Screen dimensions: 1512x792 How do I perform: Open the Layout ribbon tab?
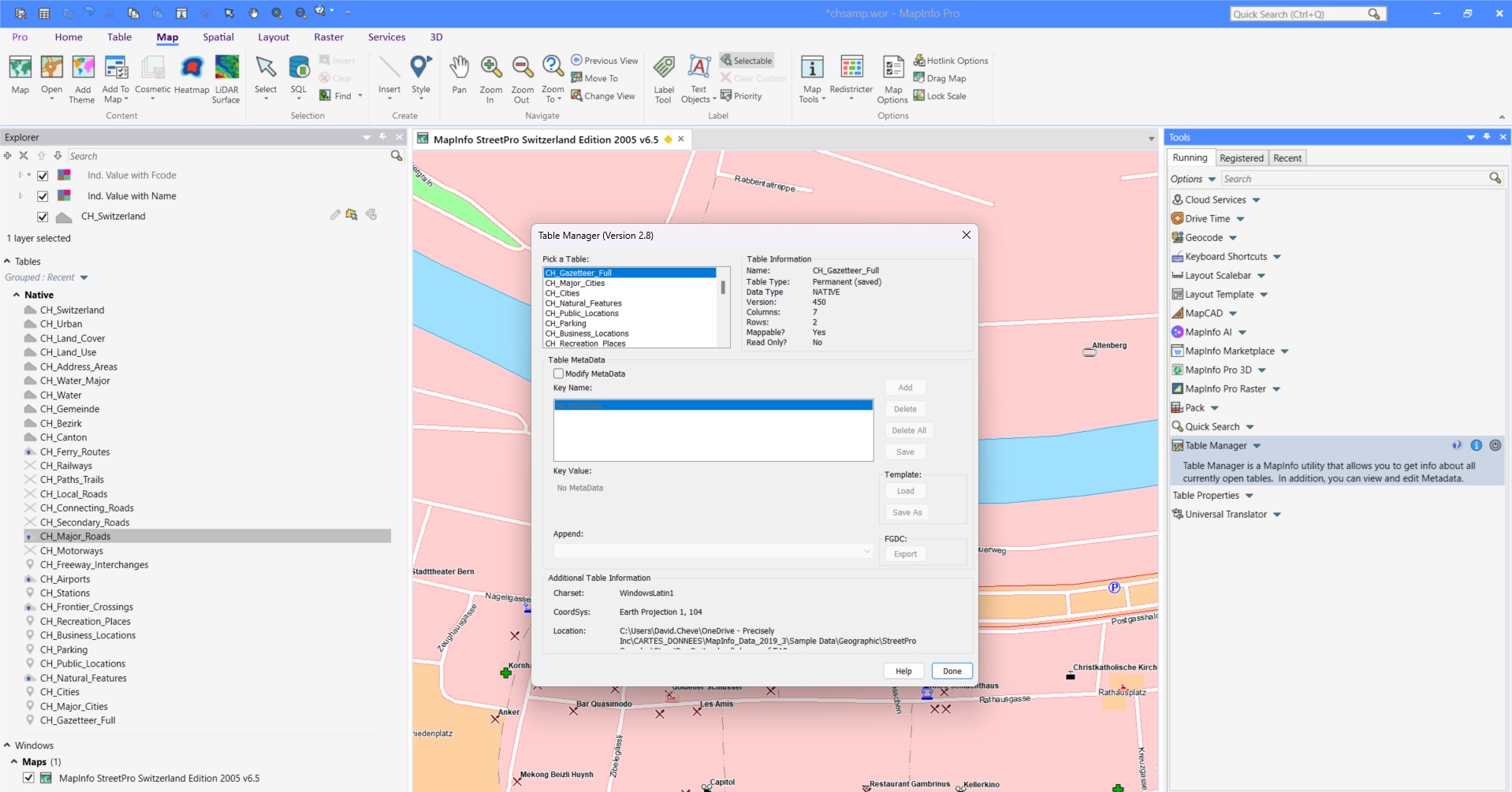tap(274, 37)
